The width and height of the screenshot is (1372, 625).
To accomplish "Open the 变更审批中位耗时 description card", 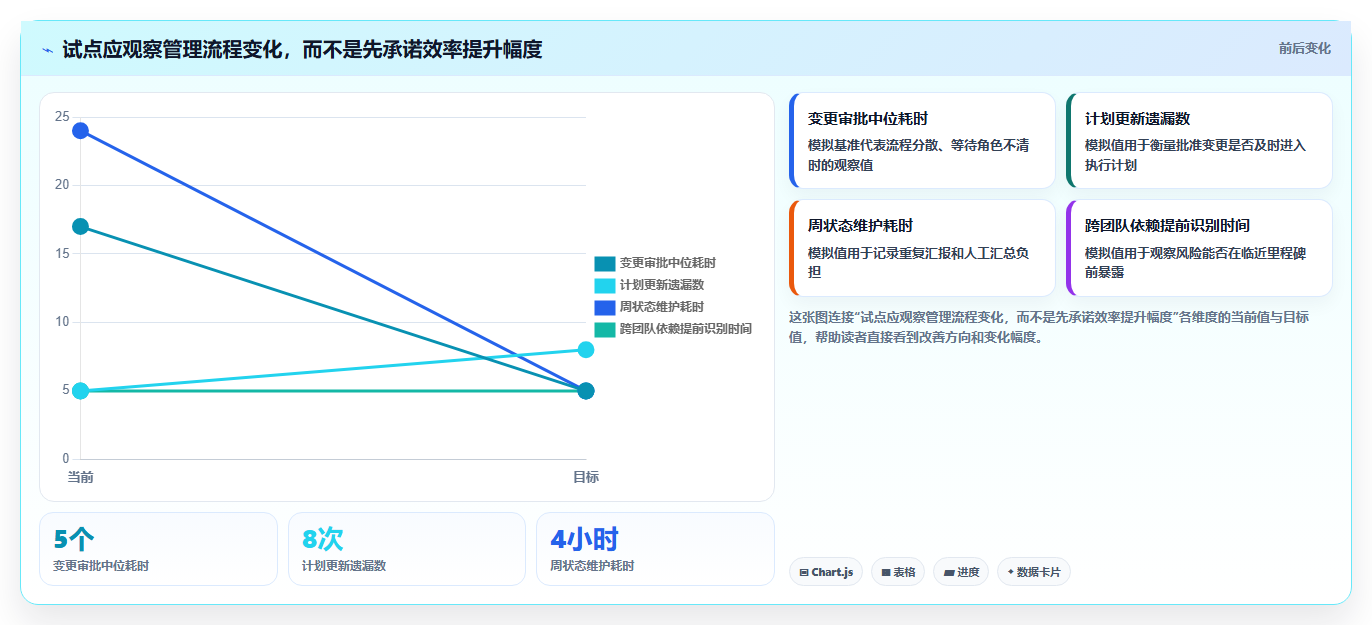I will click(922, 140).
